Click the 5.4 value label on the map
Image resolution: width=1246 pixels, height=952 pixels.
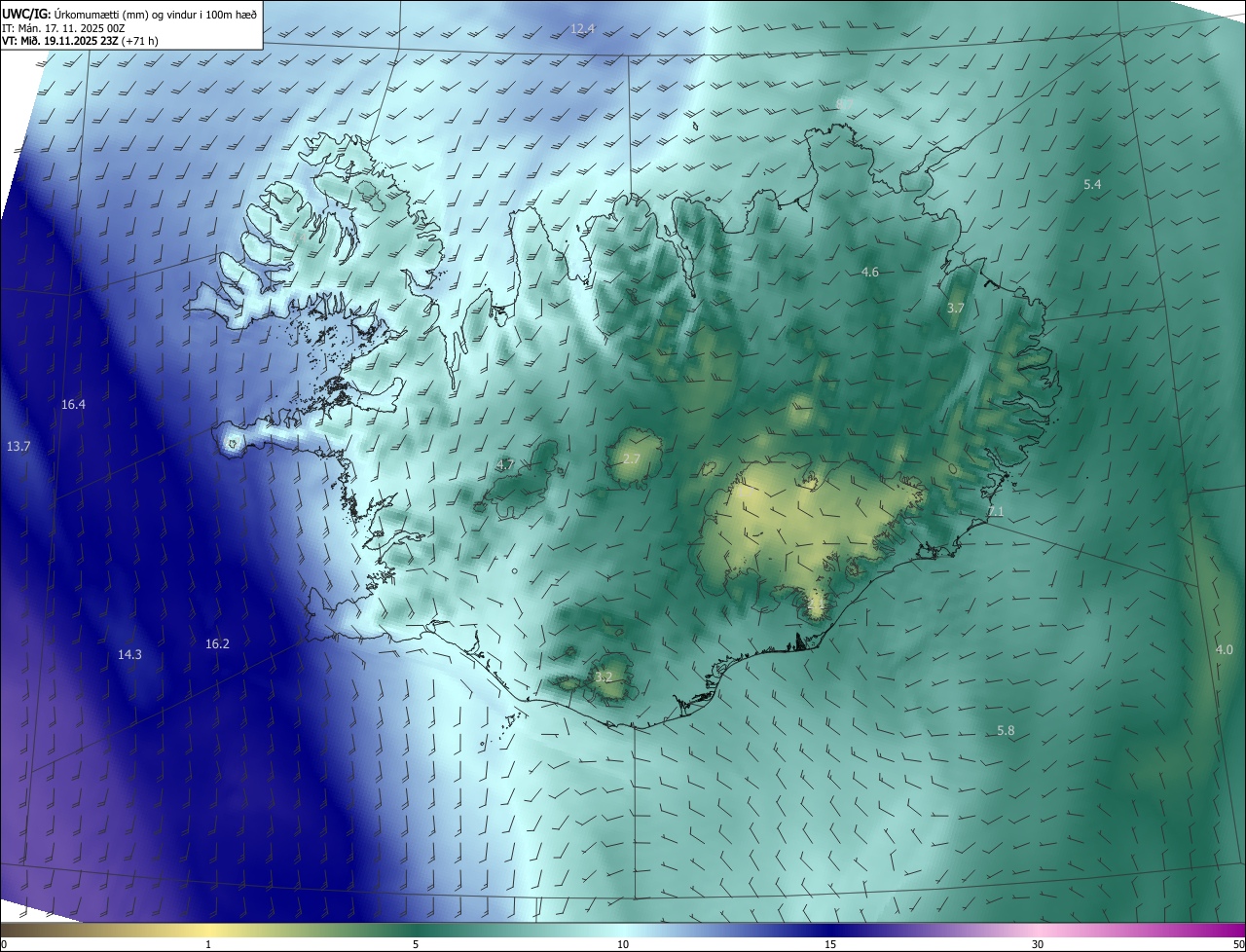(x=1092, y=184)
